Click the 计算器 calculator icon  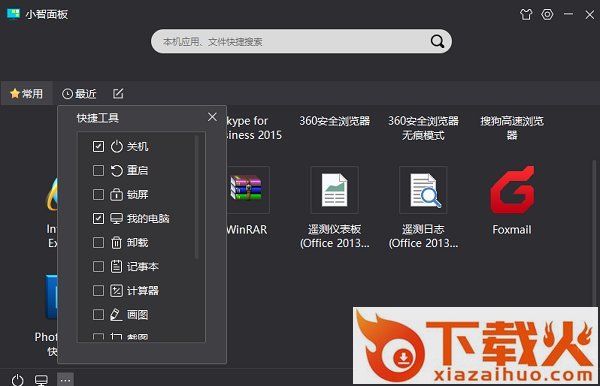[x=116, y=291]
